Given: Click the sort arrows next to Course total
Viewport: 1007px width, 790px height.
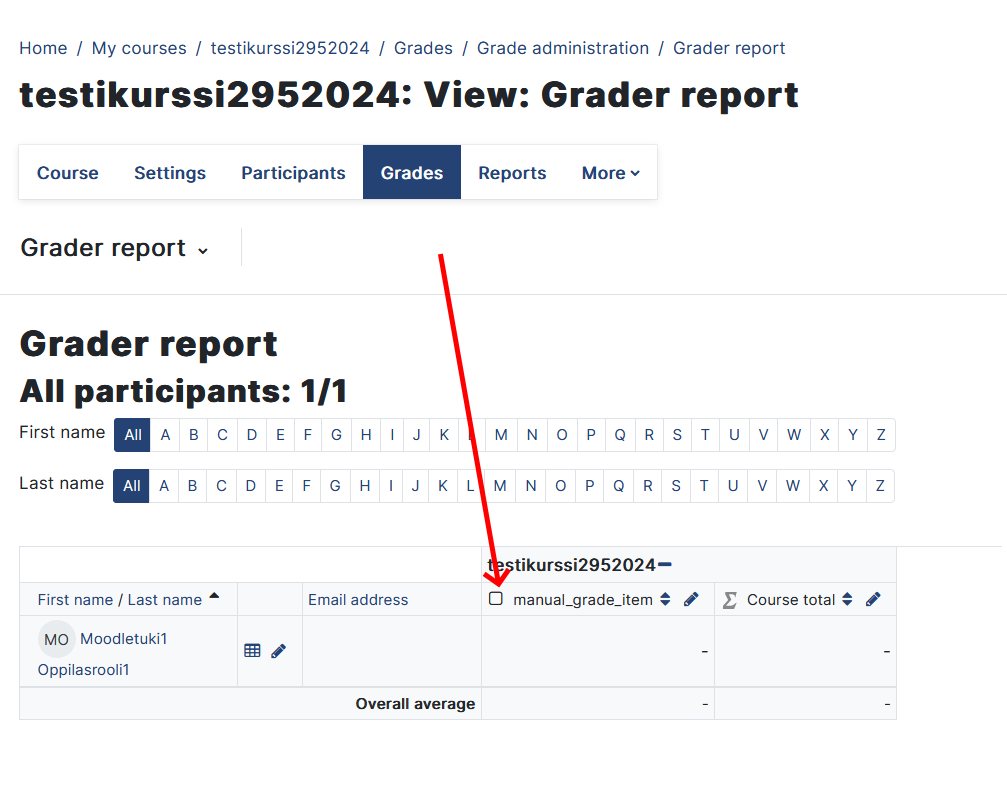Looking at the screenshot, I should (848, 599).
